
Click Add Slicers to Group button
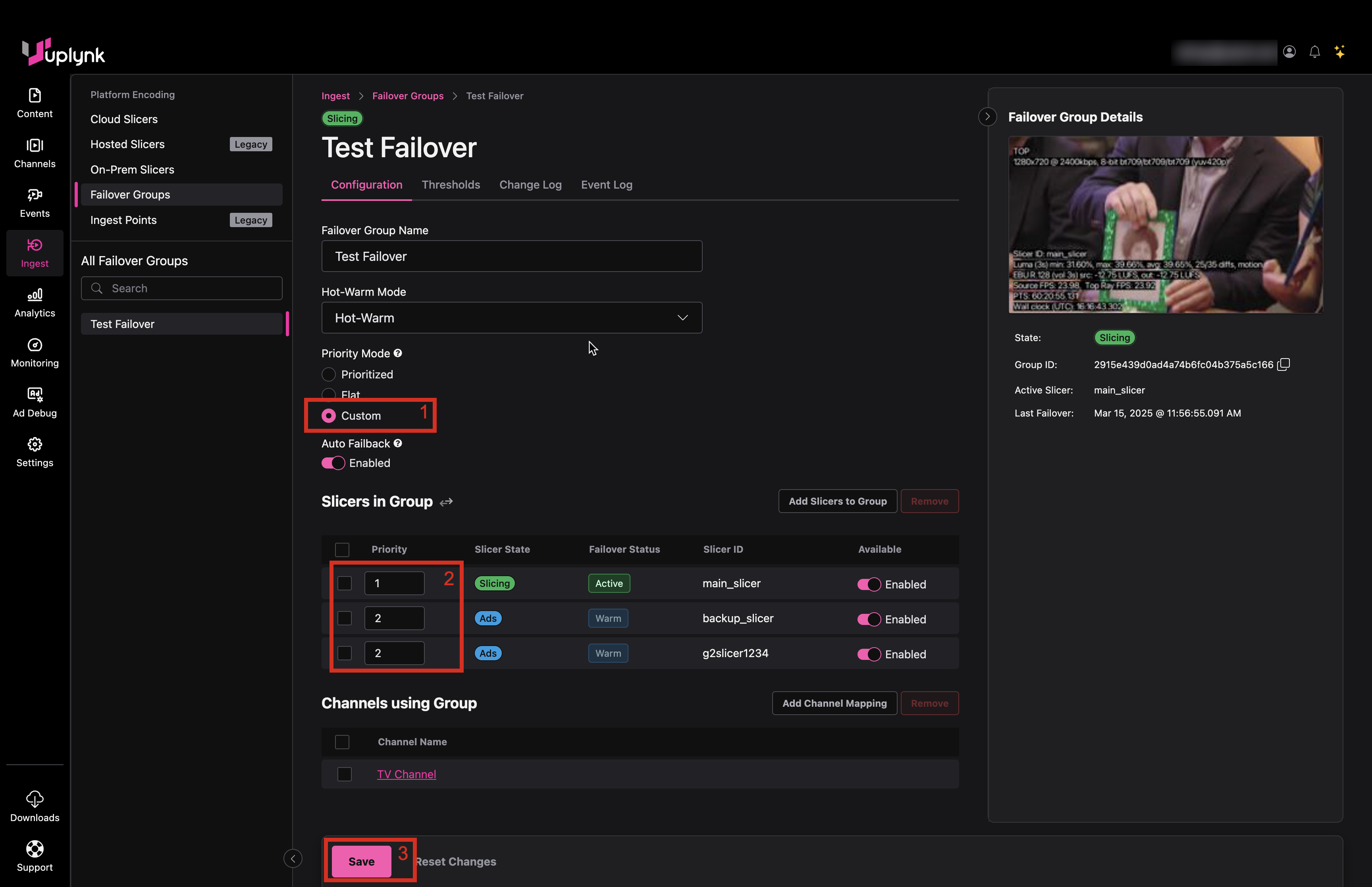(x=837, y=501)
